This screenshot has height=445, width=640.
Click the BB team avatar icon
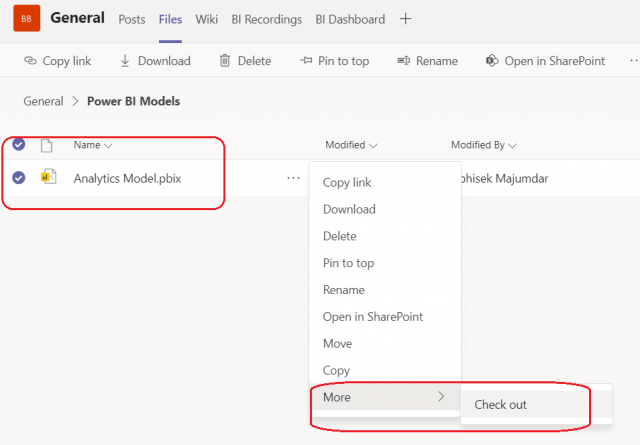[27, 18]
